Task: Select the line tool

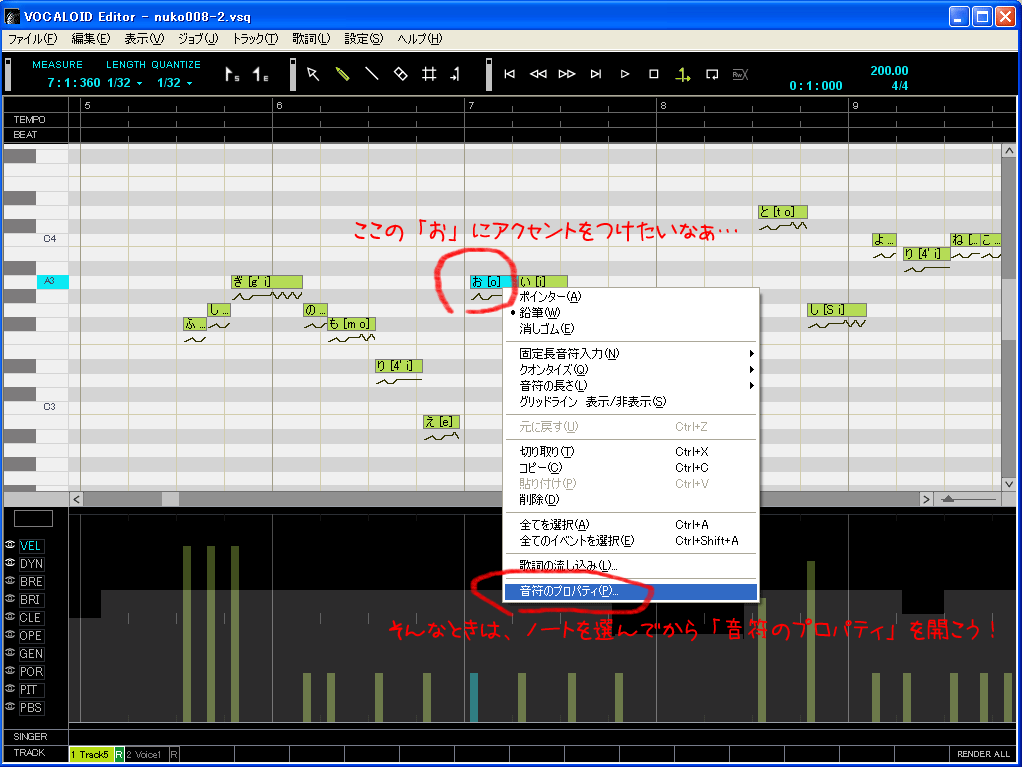Action: click(372, 74)
